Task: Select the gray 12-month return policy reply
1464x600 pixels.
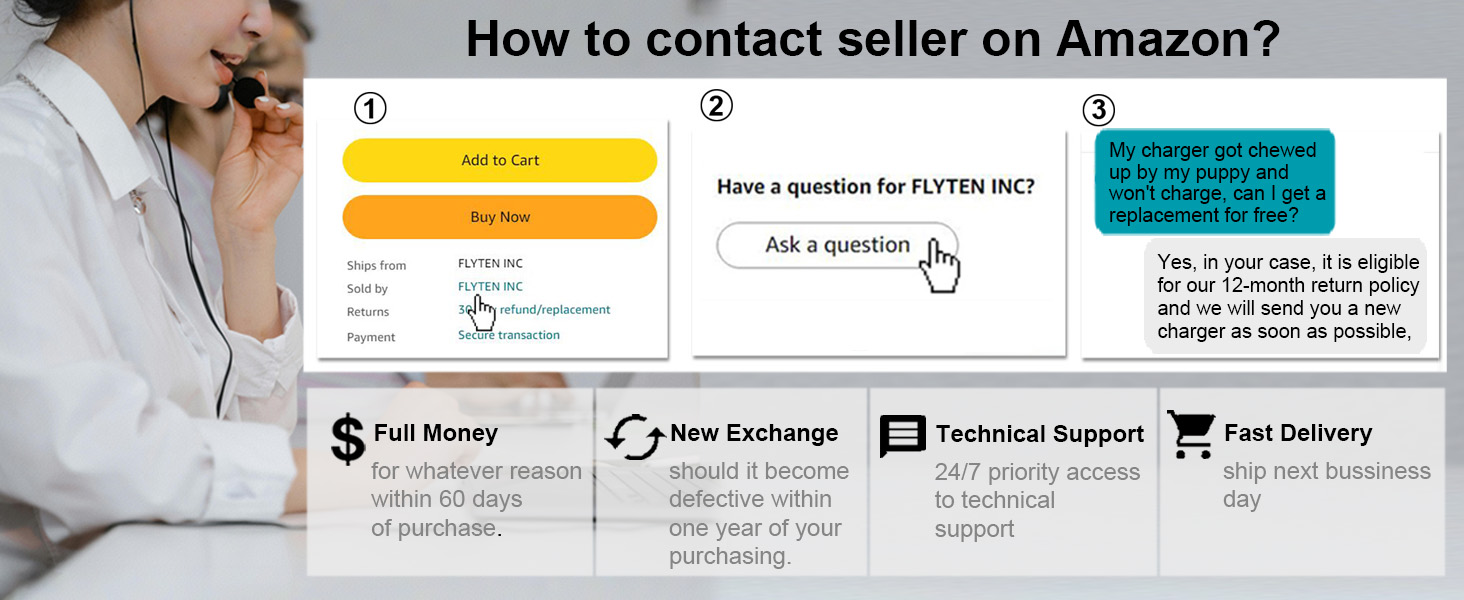Action: pyautogui.click(x=1287, y=297)
